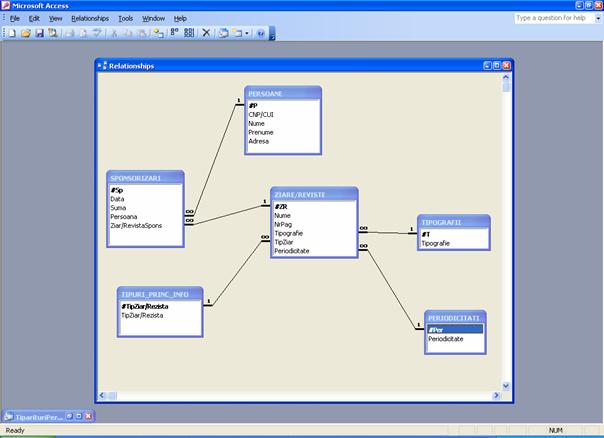Screen dimensions: 604x438
Task: Click the ZIARE/REVISTE table title bar
Action: pos(313,193)
